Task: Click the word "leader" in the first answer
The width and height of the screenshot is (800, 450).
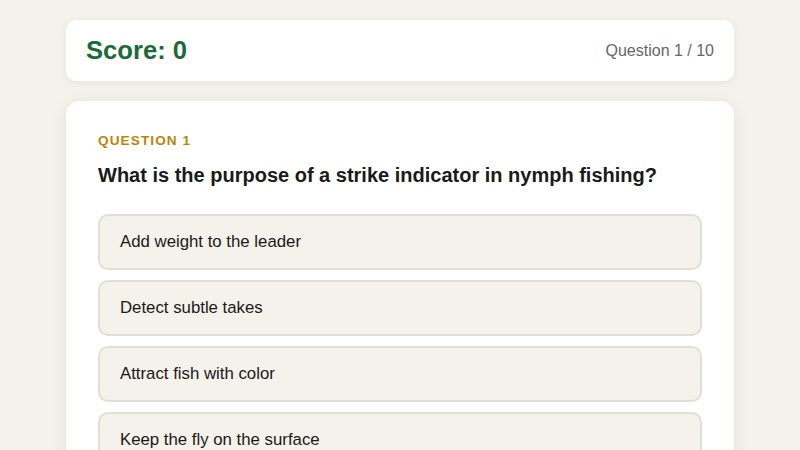Action: [x=277, y=242]
